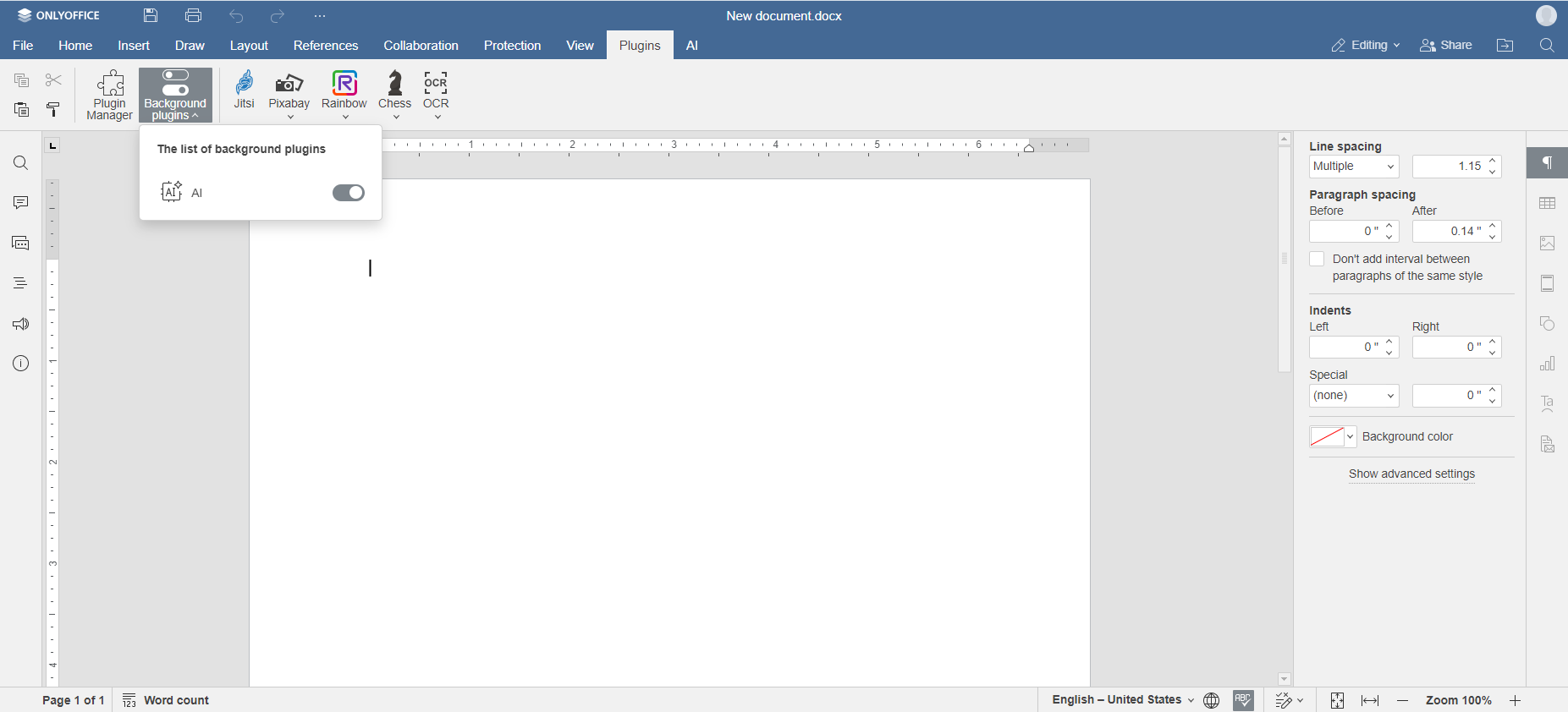Open the Comments sidebar panel

[21, 203]
